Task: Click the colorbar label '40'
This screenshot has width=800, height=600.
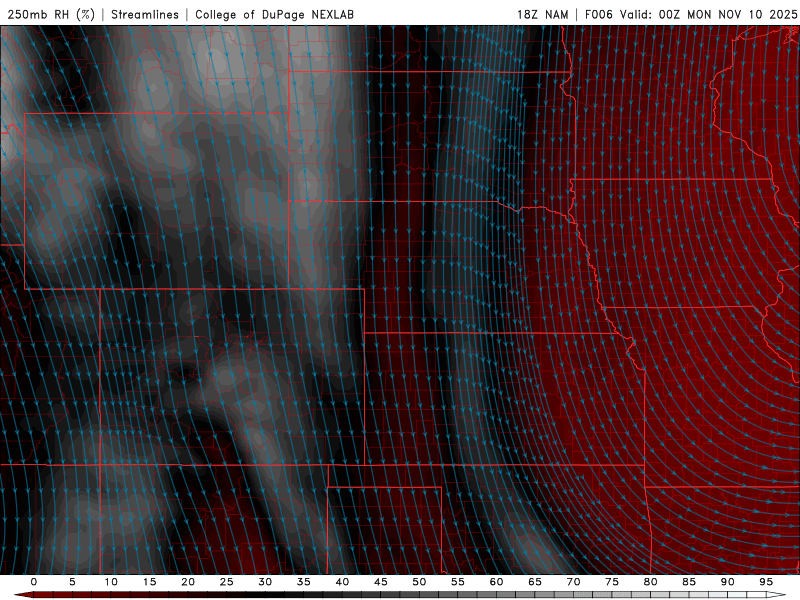Action: tap(342, 582)
